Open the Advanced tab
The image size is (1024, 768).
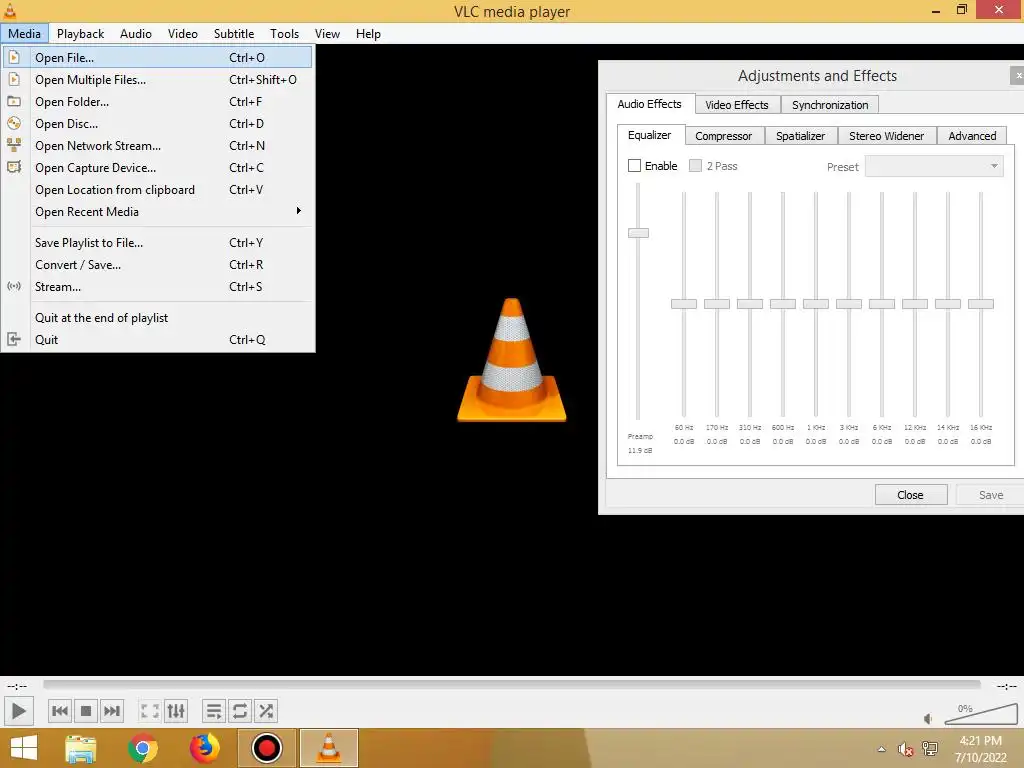coord(972,136)
